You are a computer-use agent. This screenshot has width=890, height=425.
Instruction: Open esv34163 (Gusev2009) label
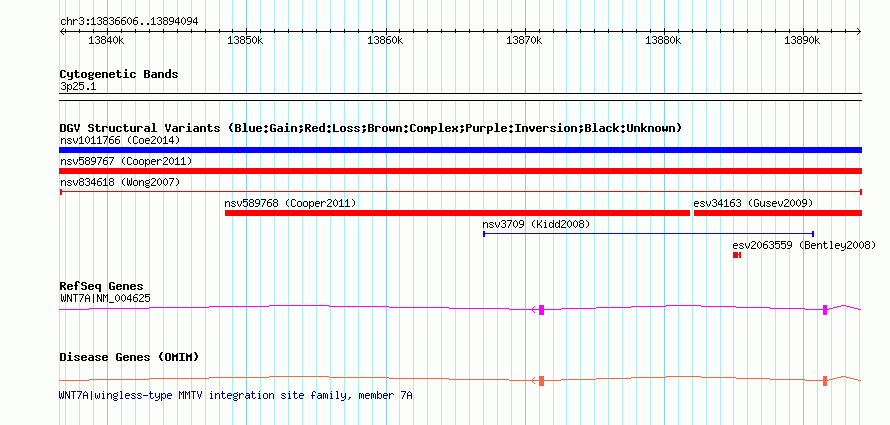[x=753, y=203]
